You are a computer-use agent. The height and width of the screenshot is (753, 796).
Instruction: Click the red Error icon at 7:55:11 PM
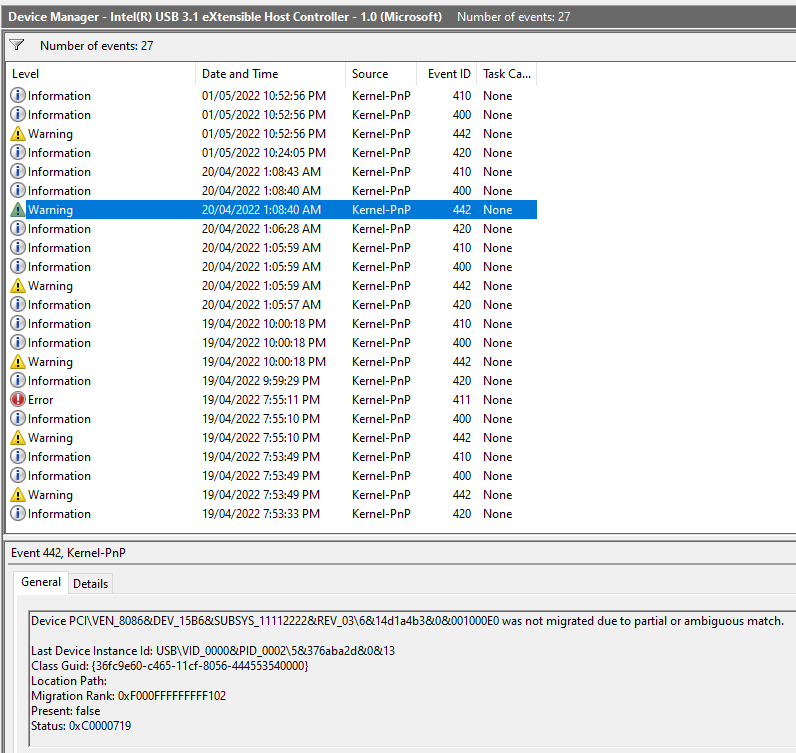(18, 400)
